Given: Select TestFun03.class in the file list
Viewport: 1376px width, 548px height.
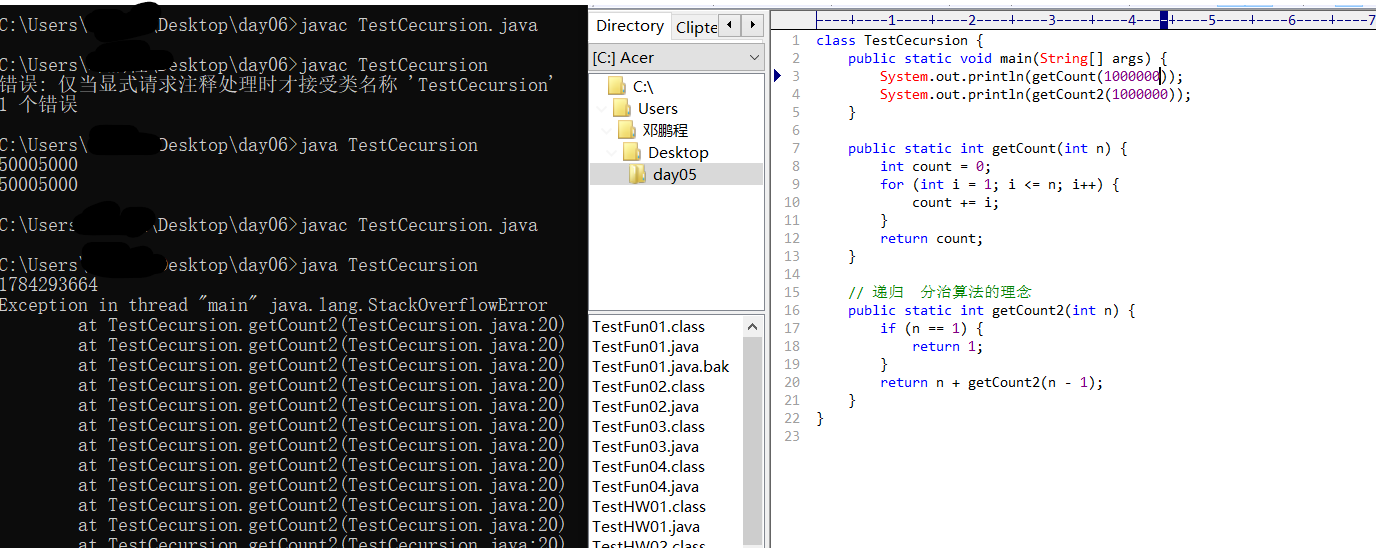Looking at the screenshot, I should pos(648,427).
